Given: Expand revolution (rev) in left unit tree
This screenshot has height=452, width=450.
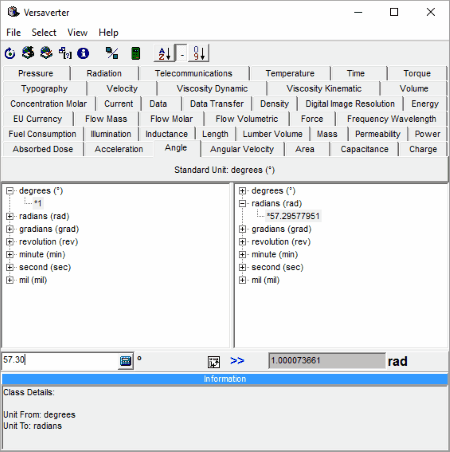Looking at the screenshot, I should pyautogui.click(x=10, y=242).
